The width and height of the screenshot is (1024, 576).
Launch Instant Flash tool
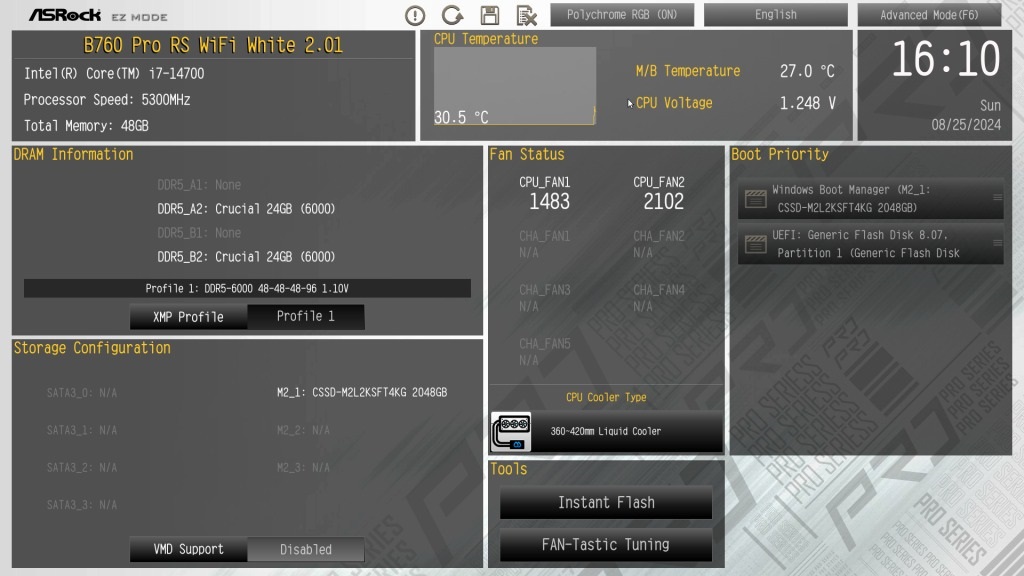point(606,502)
